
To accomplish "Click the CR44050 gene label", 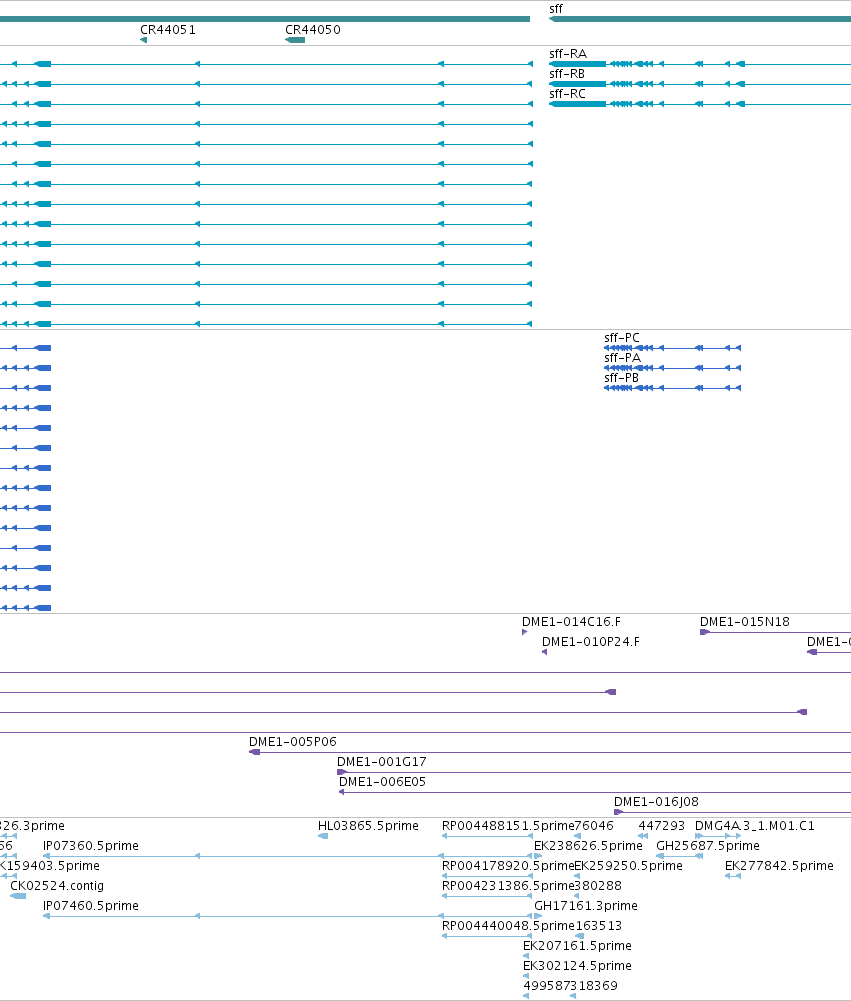I will (x=313, y=29).
